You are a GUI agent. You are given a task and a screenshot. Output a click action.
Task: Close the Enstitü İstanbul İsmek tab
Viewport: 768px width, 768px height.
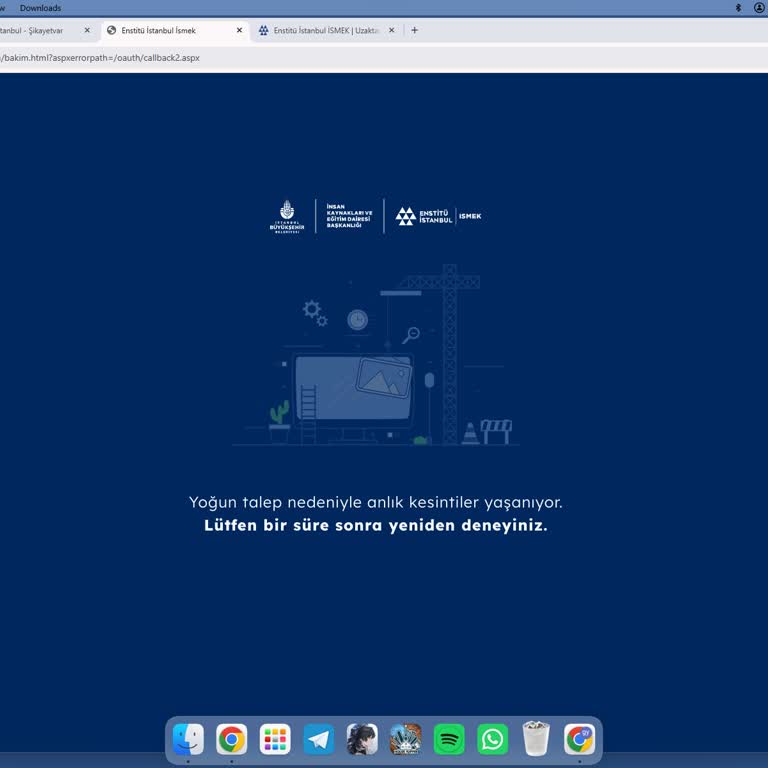click(x=240, y=30)
